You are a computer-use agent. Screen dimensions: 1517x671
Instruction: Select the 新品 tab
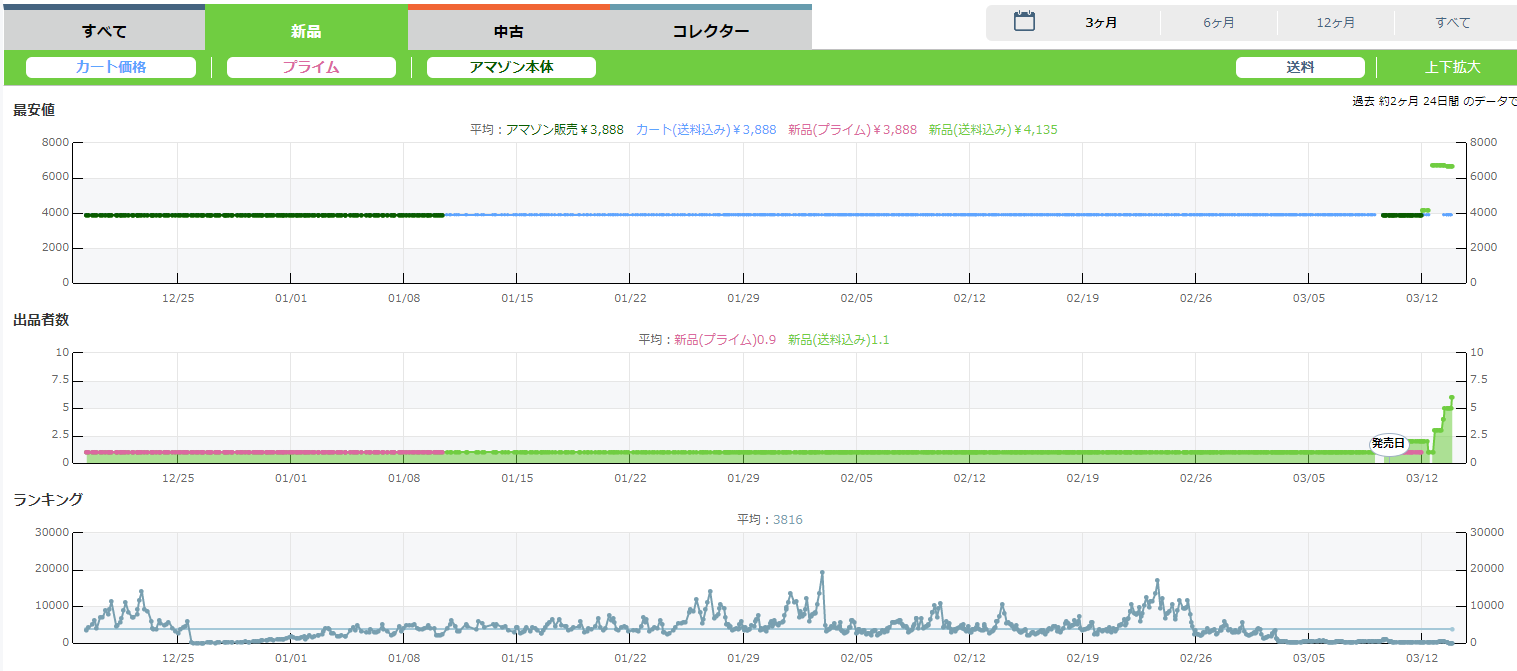[x=306, y=30]
